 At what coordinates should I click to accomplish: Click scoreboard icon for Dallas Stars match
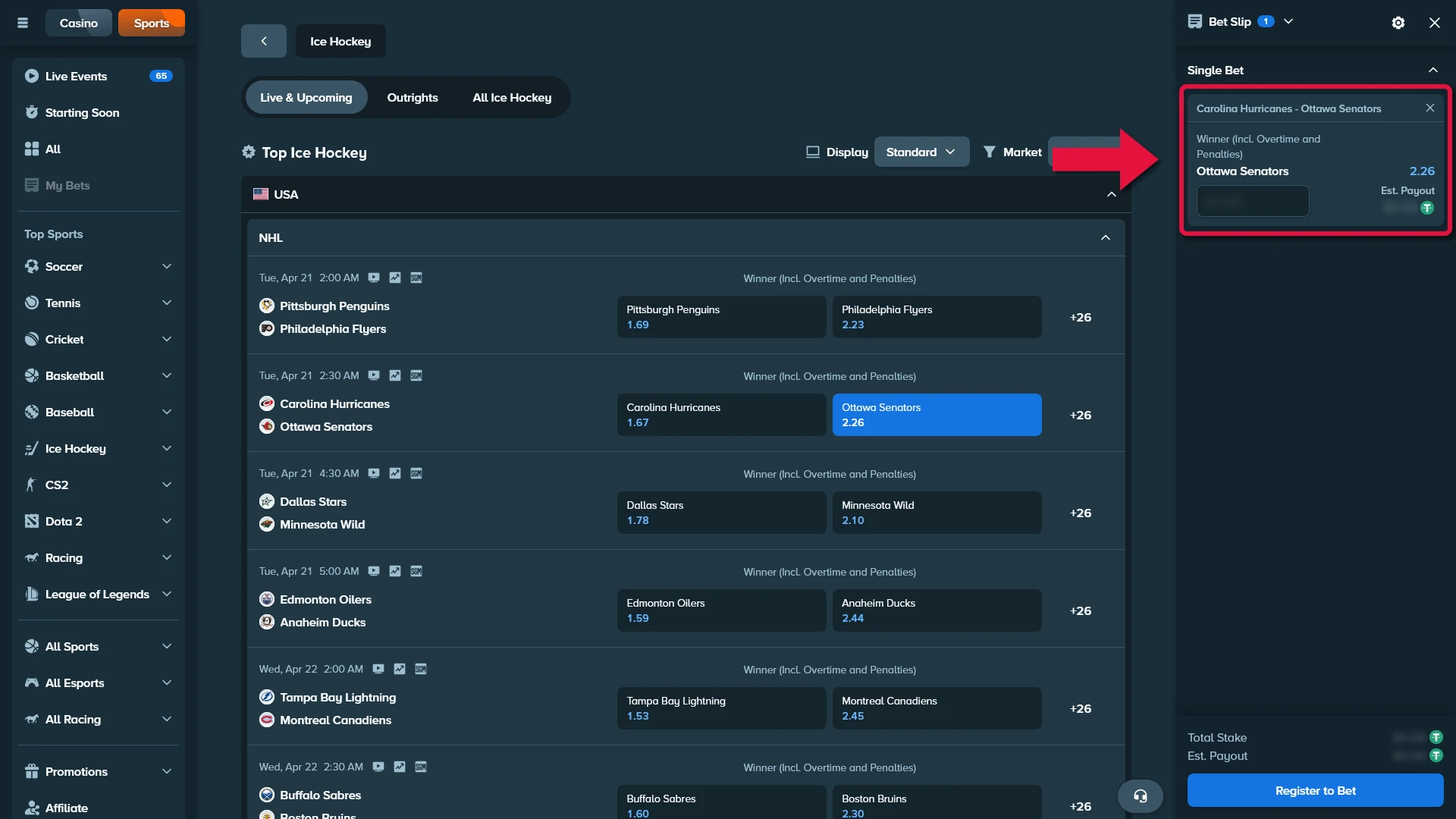click(416, 473)
